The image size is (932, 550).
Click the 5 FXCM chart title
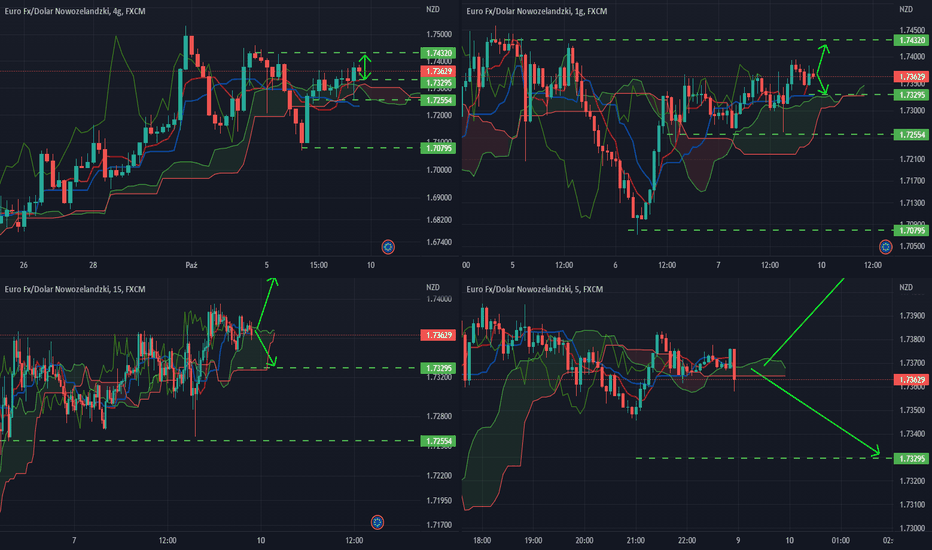pos(534,289)
